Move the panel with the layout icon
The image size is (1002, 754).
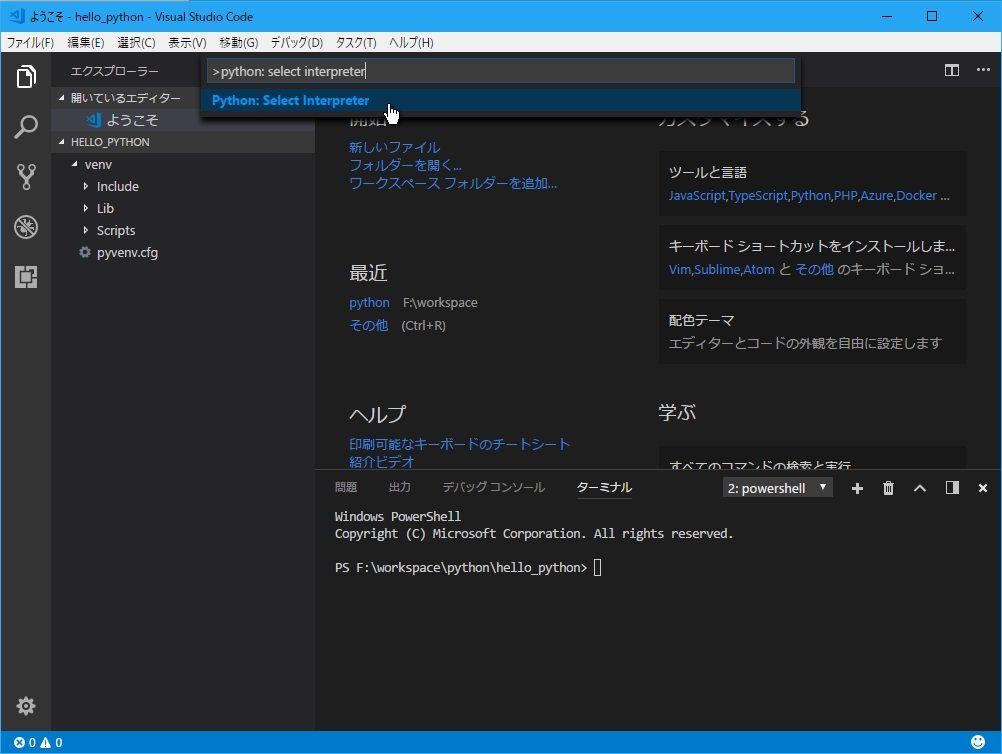coord(952,488)
